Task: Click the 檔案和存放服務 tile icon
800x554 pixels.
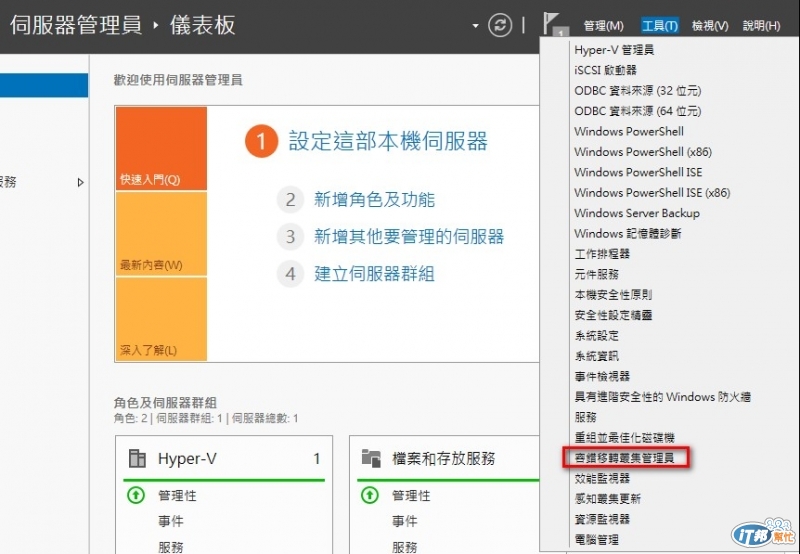Action: click(371, 458)
